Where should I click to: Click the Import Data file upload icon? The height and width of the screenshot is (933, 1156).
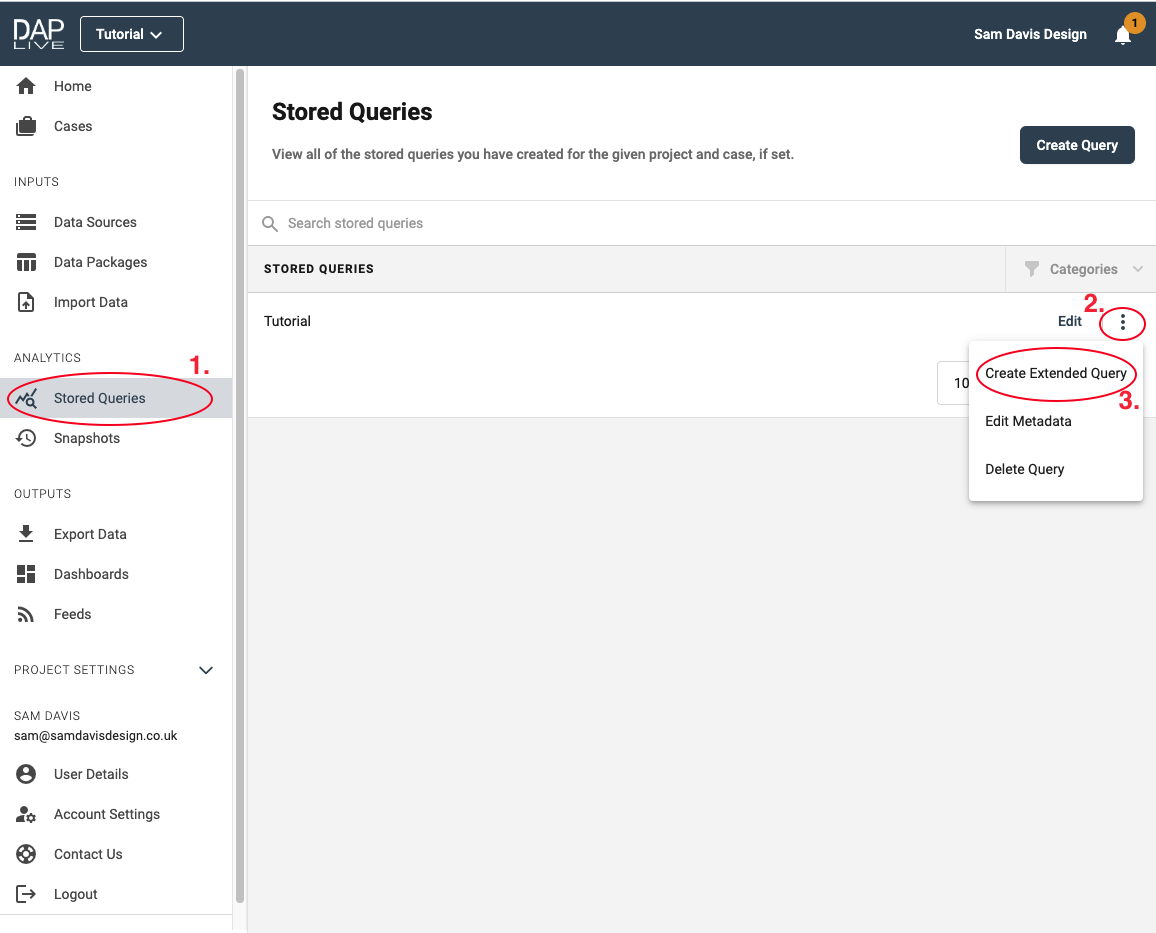click(x=26, y=302)
